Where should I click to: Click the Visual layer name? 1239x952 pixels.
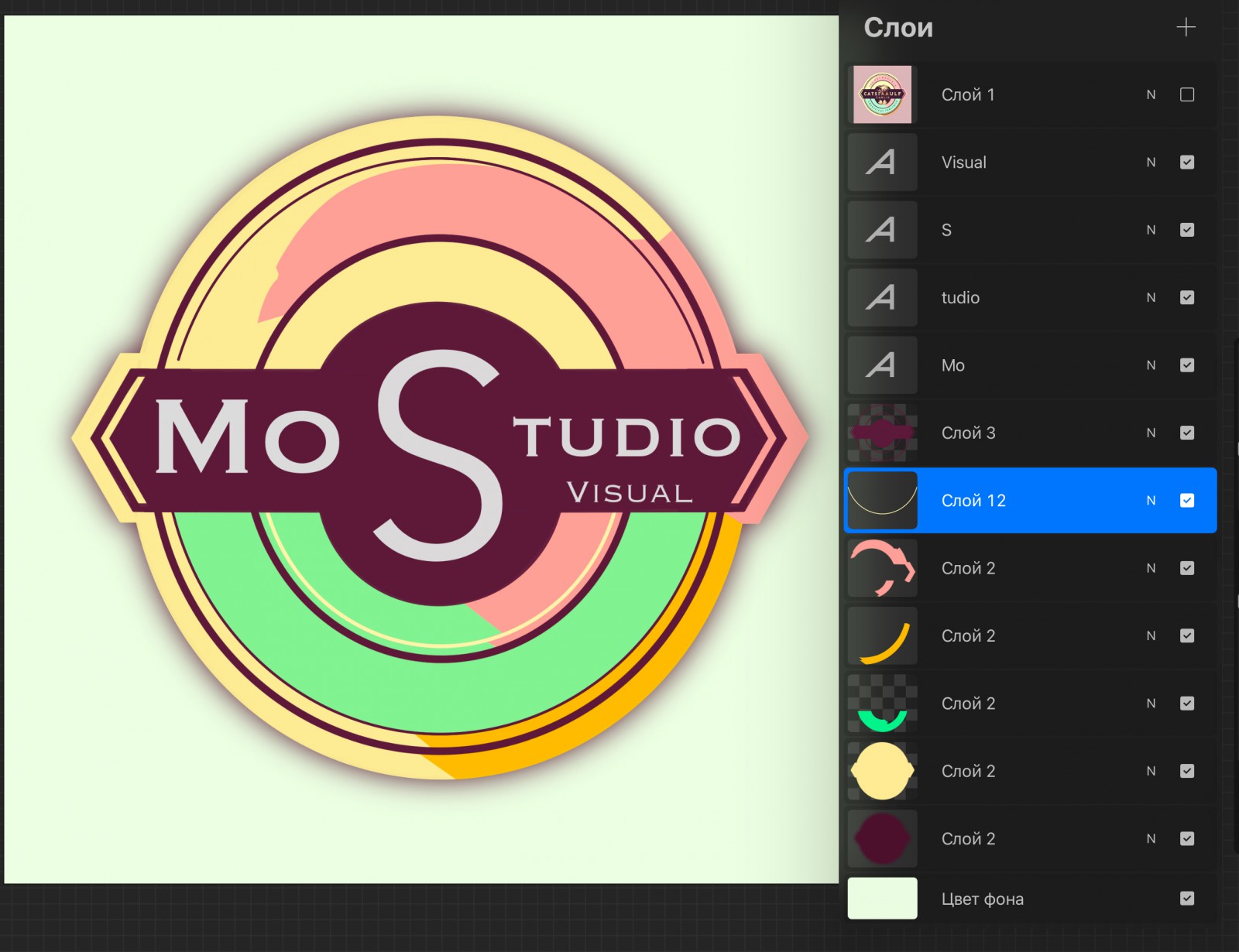pos(964,163)
